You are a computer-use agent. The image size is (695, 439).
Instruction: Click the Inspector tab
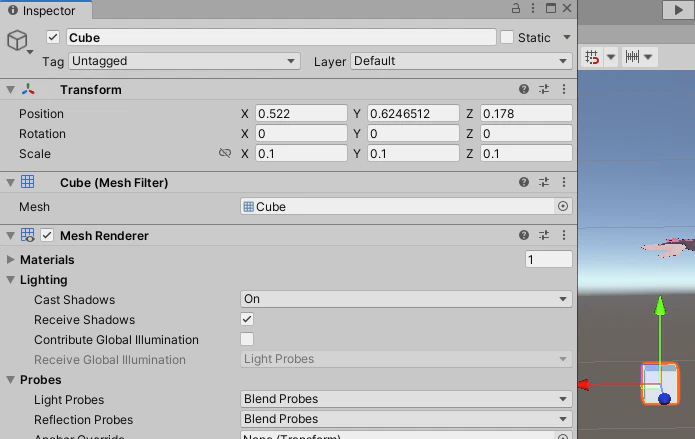[46, 10]
